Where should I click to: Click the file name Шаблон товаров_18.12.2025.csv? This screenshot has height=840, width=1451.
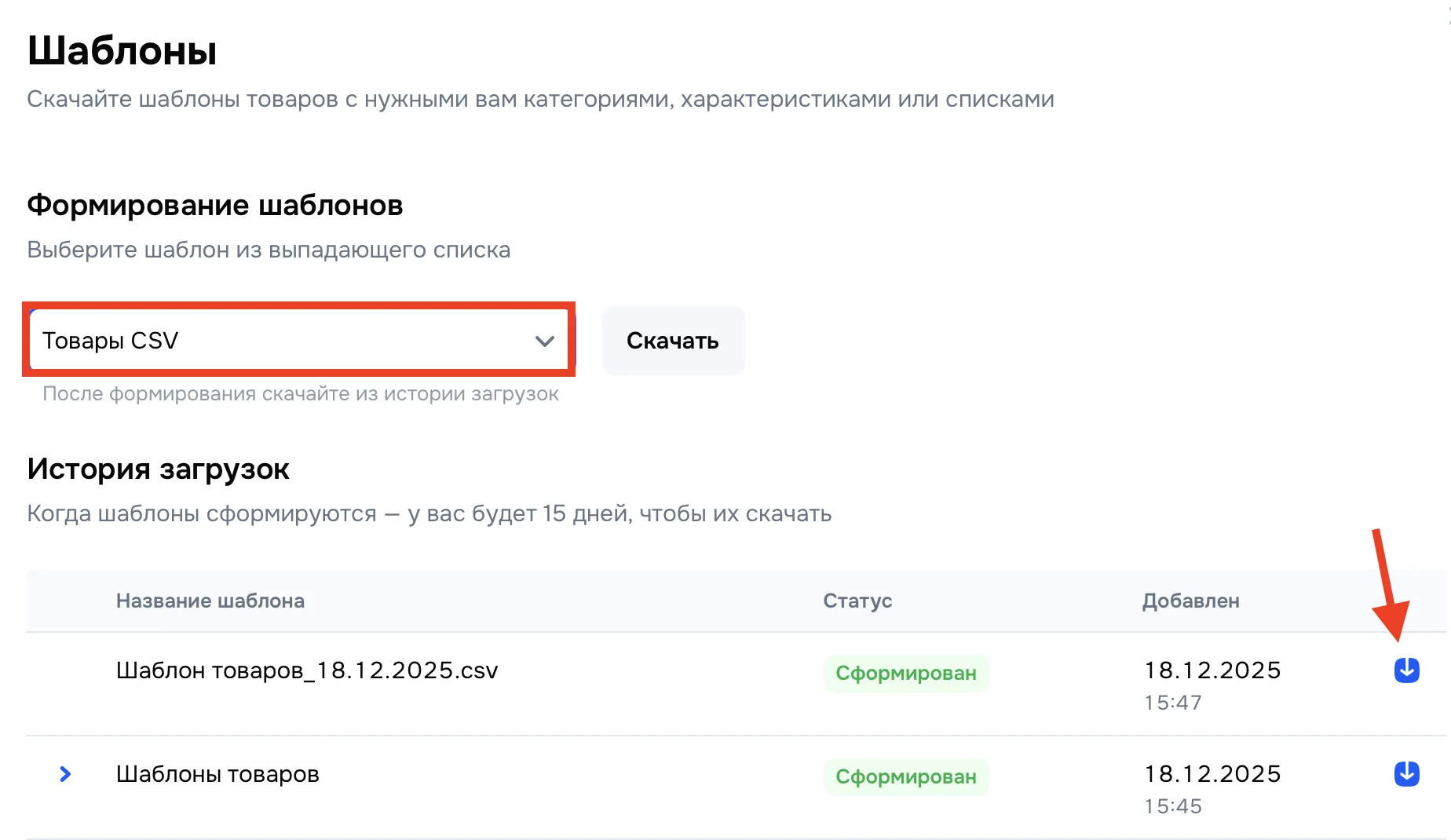coord(307,670)
